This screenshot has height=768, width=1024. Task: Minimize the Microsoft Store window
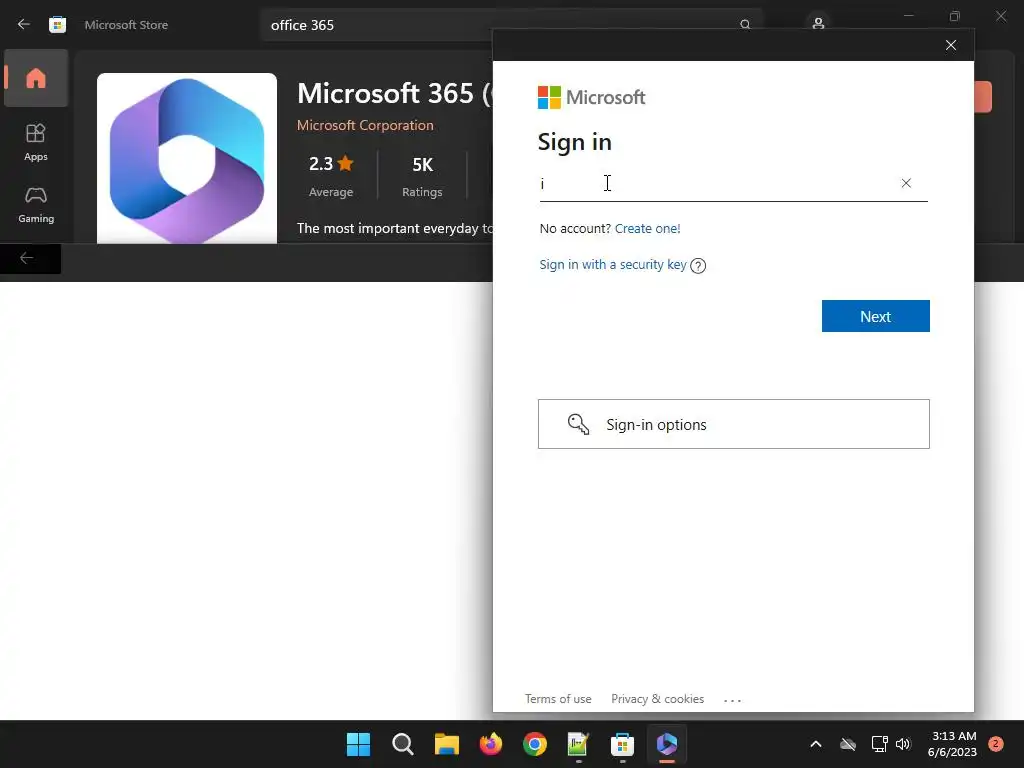pyautogui.click(x=909, y=16)
